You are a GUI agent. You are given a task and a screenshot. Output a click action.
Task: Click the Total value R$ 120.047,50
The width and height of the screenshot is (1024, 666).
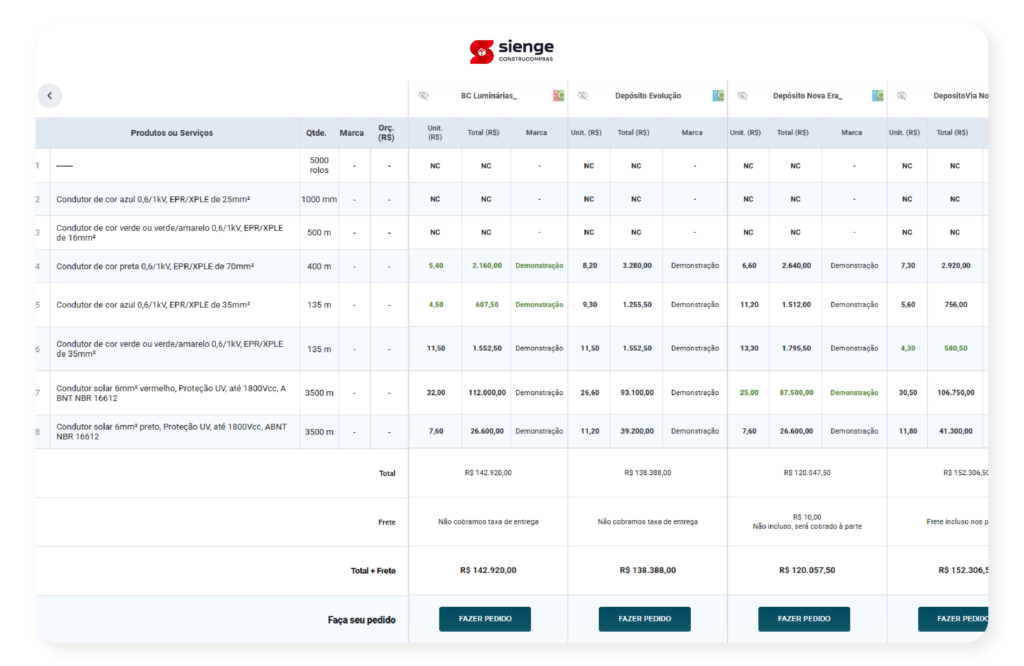pyautogui.click(x=807, y=473)
